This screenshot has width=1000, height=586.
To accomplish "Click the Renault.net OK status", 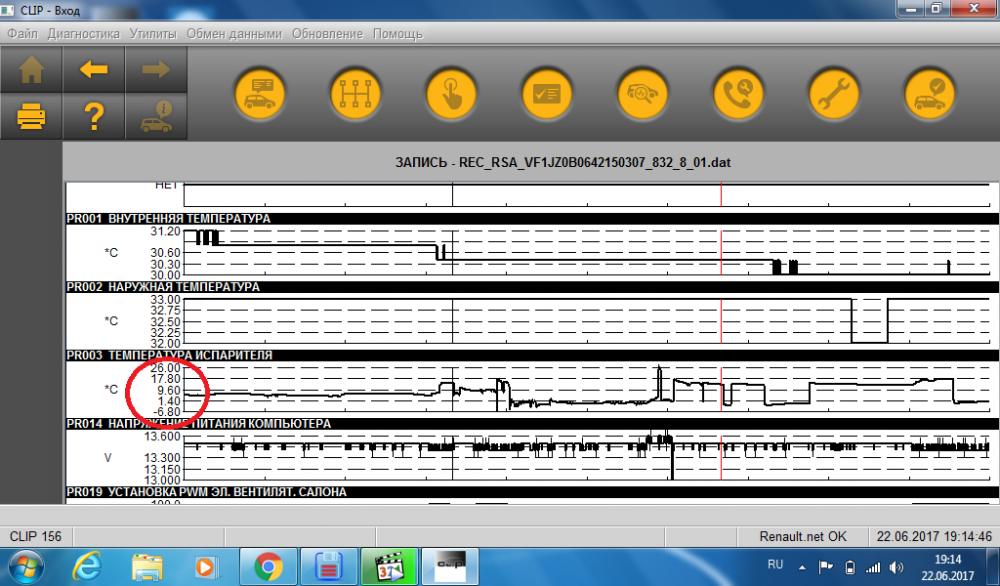I will pyautogui.click(x=802, y=536).
